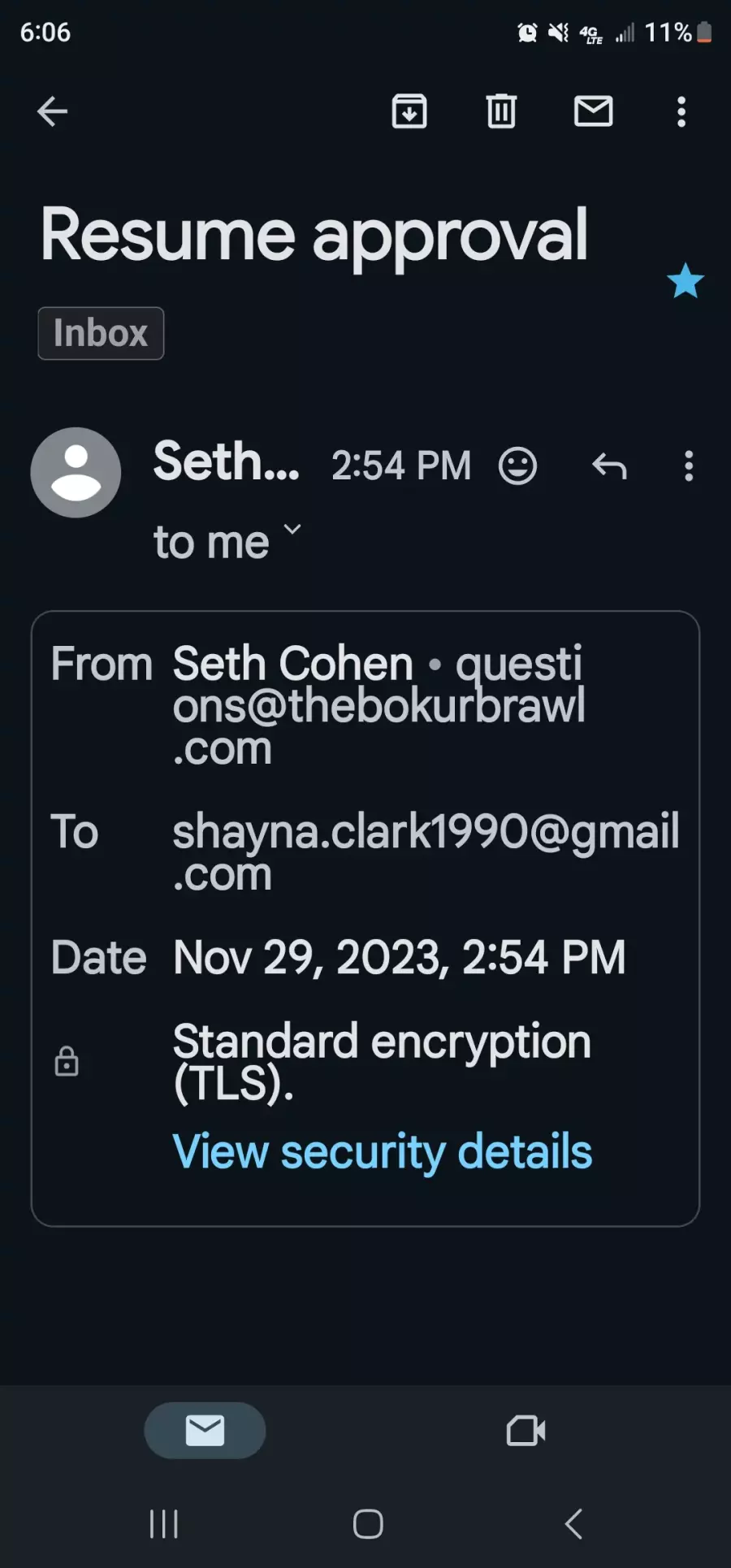The height and width of the screenshot is (1568, 731).
Task: Toggle the blue star on this email
Action: coord(686,280)
